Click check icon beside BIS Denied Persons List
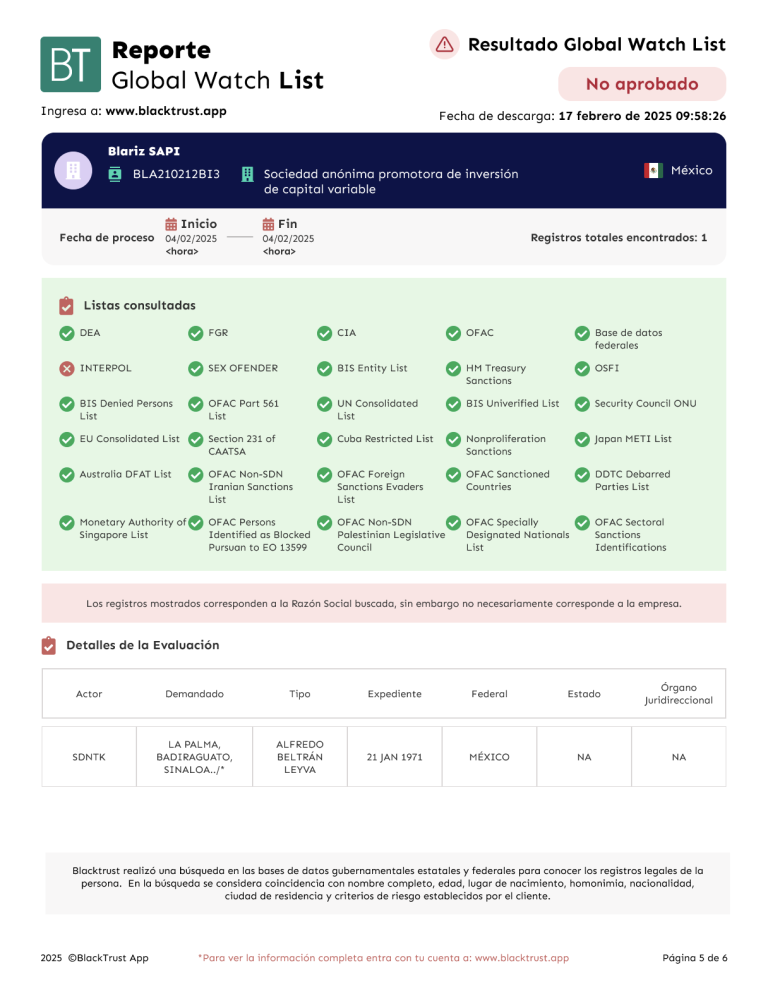The width and height of the screenshot is (768, 994). click(67, 404)
